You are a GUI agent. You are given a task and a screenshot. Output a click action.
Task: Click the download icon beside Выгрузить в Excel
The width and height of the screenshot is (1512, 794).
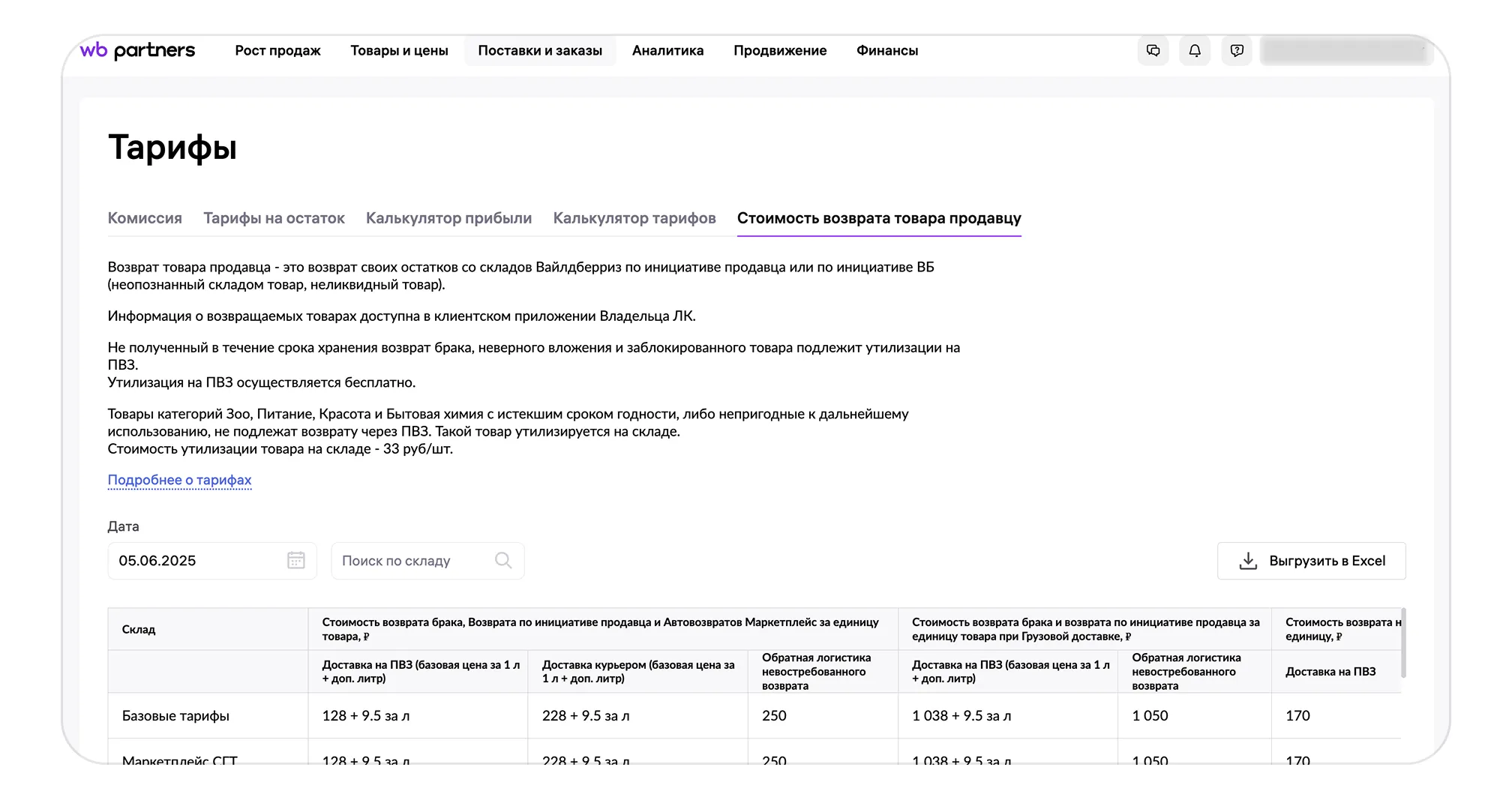point(1248,561)
